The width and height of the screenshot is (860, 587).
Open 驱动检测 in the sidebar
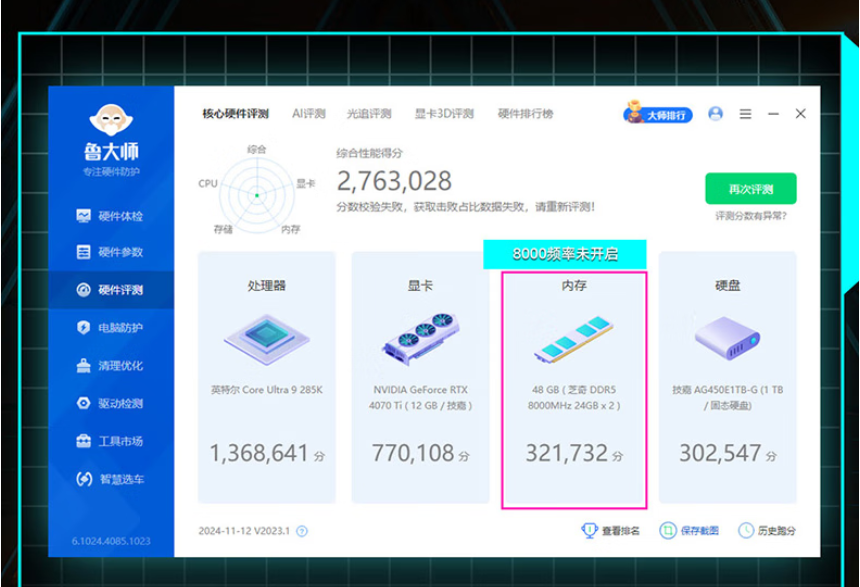[110, 403]
